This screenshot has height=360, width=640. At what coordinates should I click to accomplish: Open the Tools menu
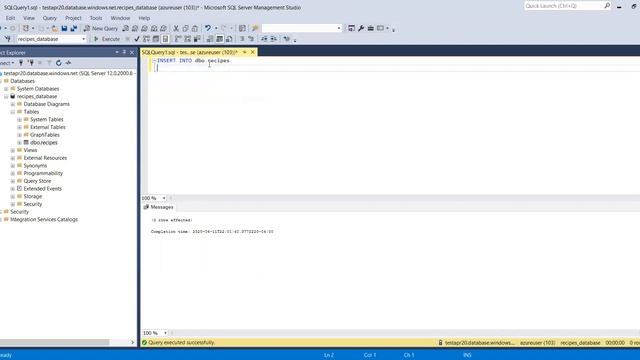(x=96, y=18)
